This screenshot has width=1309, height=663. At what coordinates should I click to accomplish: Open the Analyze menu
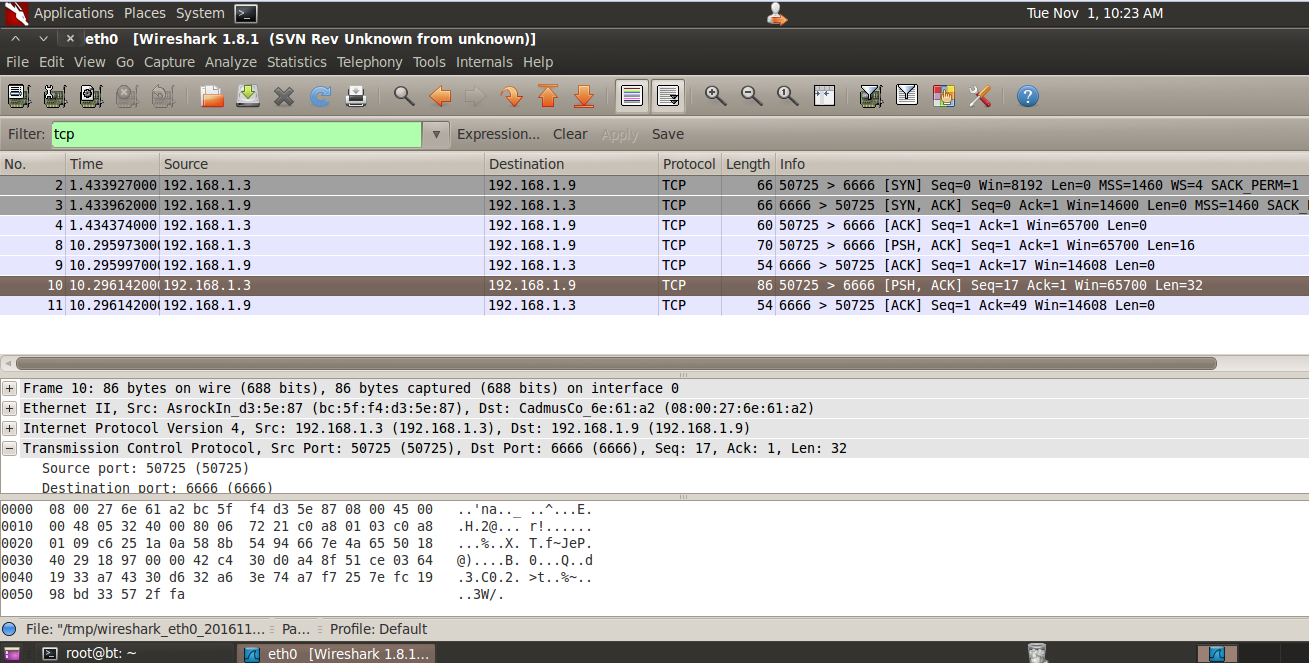[231, 62]
